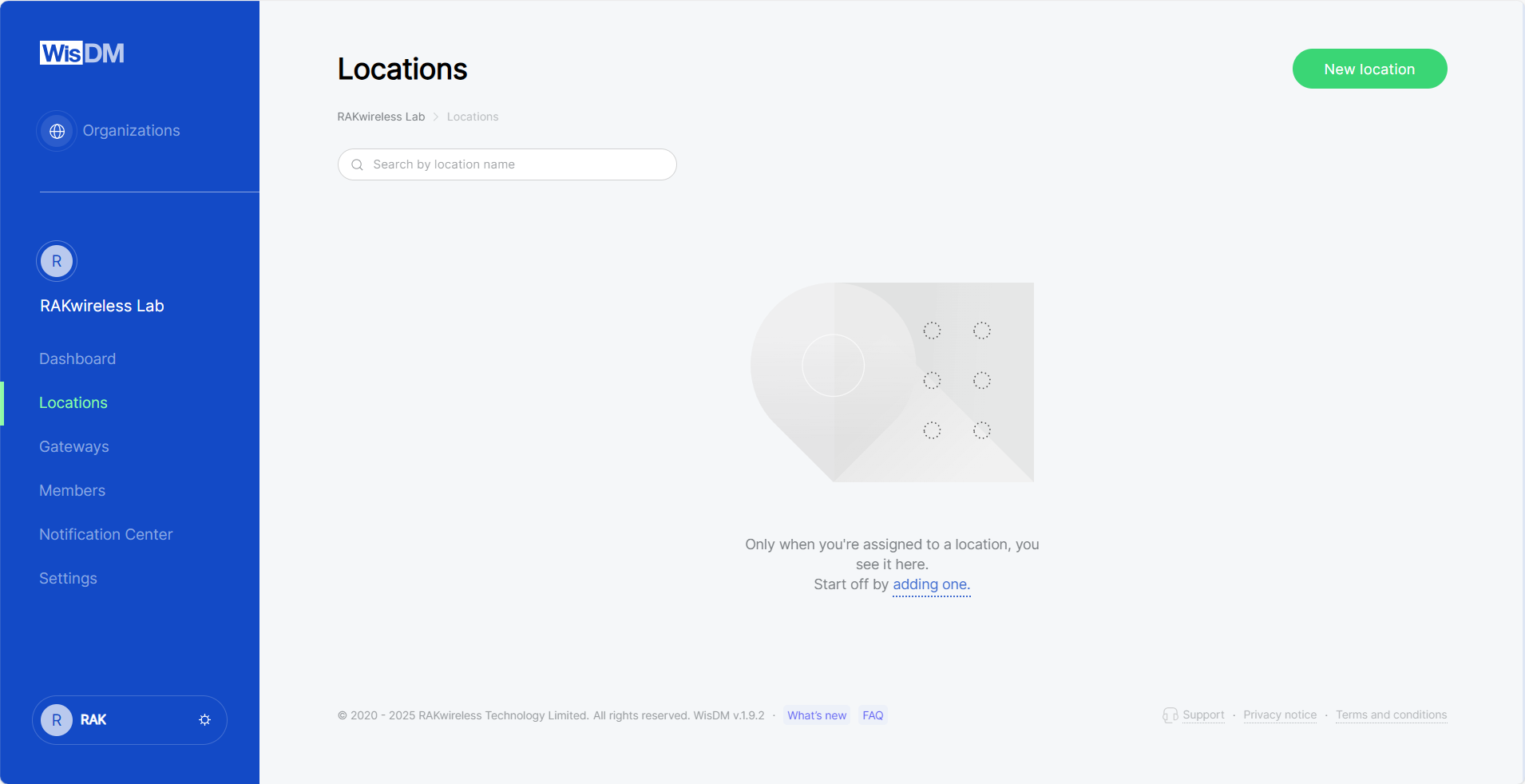Viewport: 1525px width, 784px height.
Task: Click the gear icon beside RAK user
Action: (x=204, y=720)
